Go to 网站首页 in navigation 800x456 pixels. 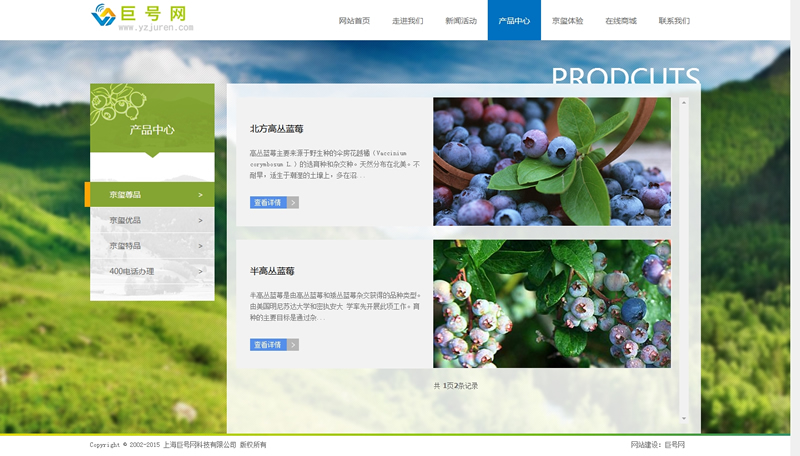(354, 20)
